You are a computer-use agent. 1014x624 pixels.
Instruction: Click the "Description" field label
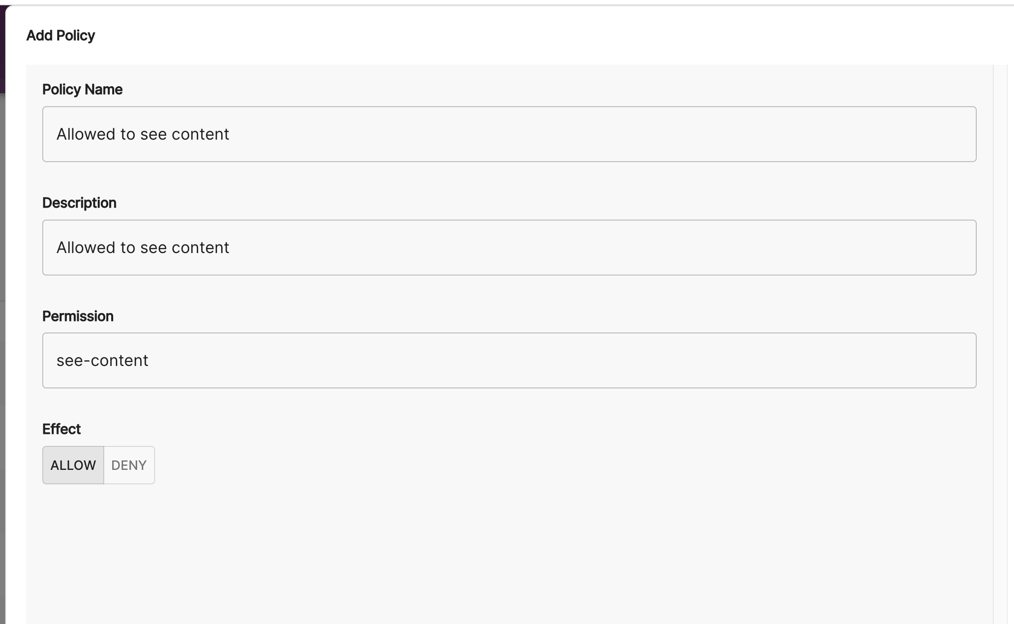79,202
